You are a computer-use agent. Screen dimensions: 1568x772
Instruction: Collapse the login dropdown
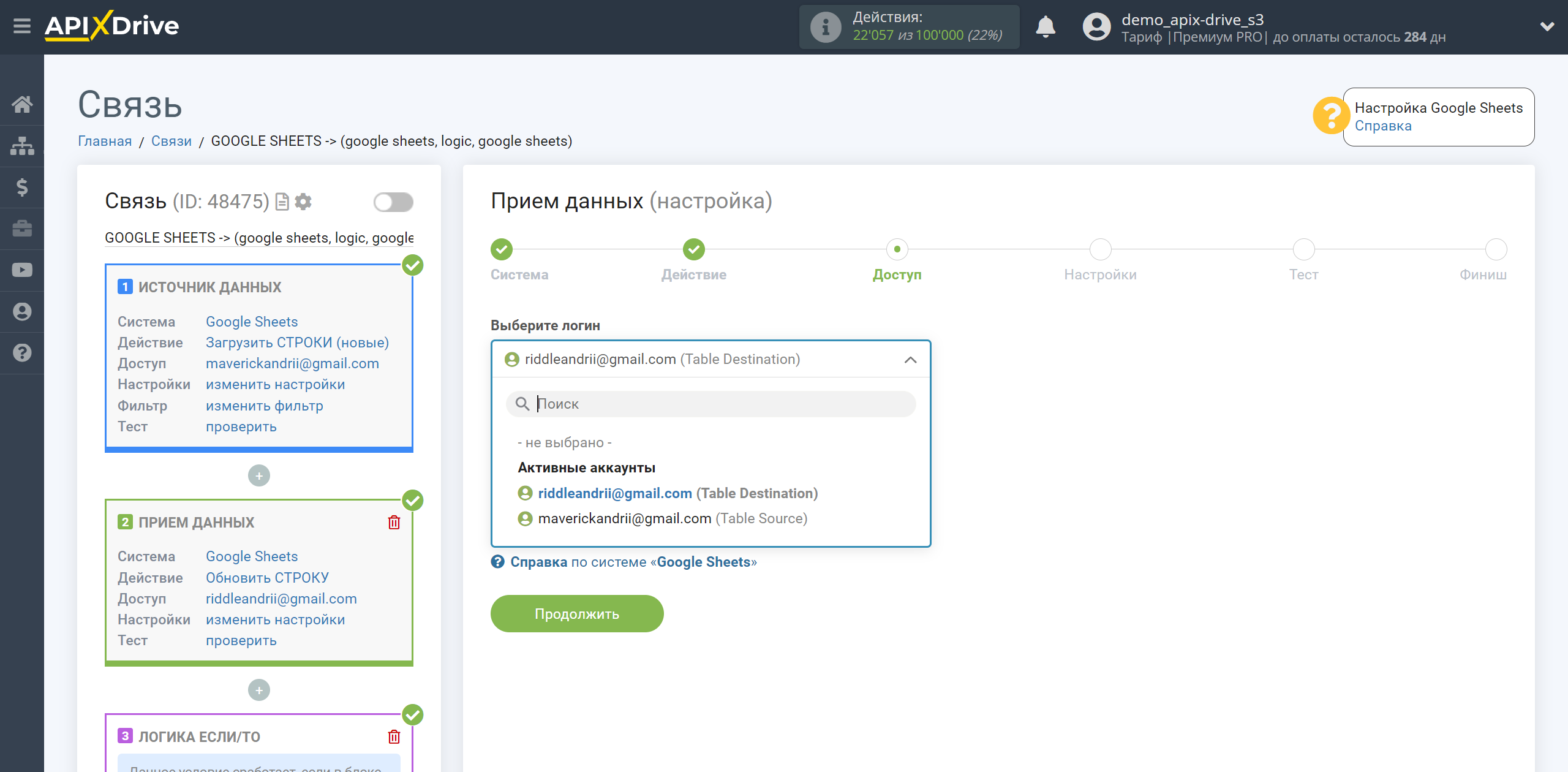911,360
